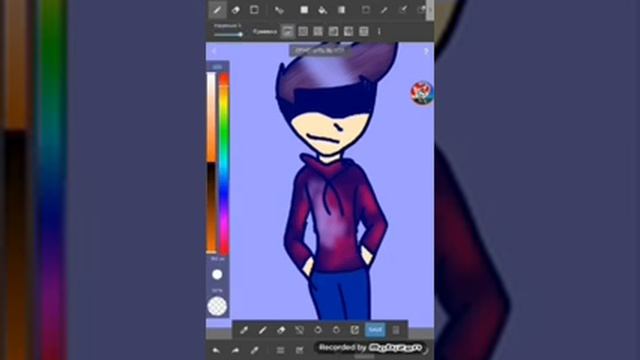
Task: Undo the last stroke
Action: click(216, 350)
